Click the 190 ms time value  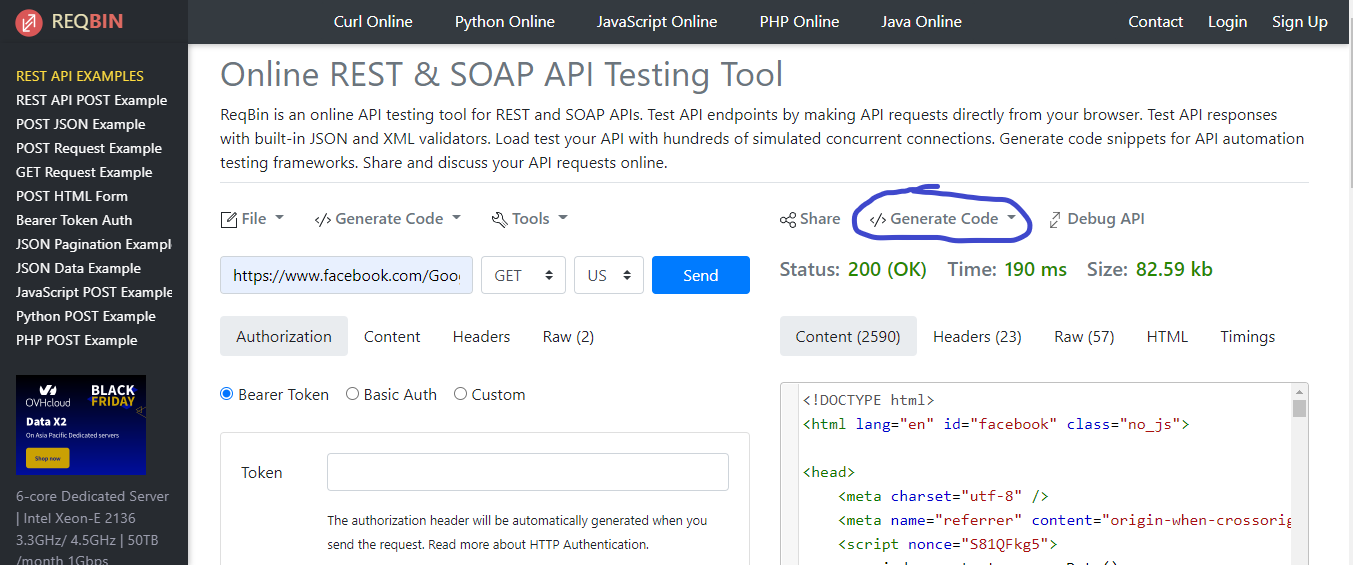coord(1035,269)
